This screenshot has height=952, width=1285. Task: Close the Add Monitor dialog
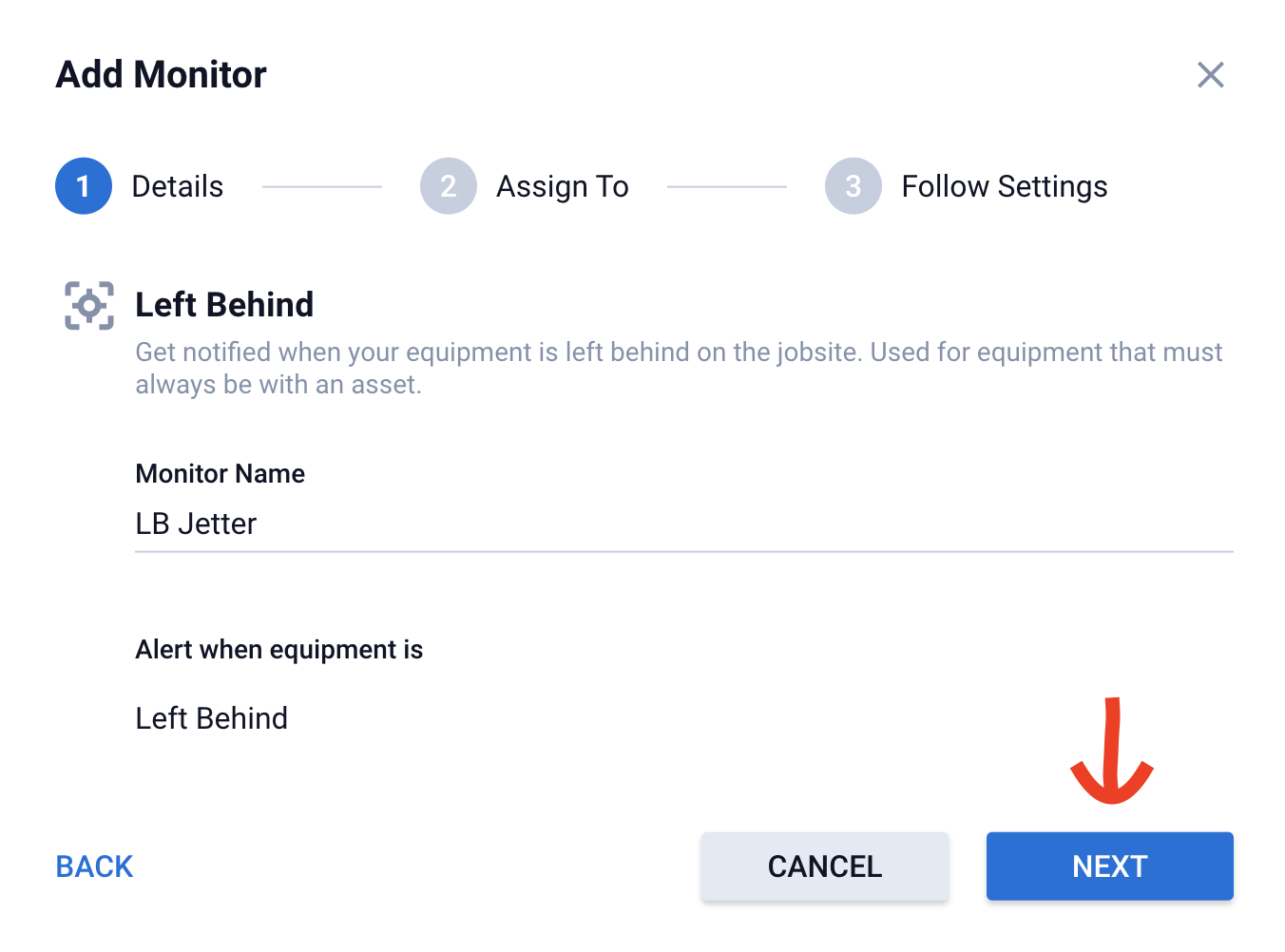(1210, 75)
